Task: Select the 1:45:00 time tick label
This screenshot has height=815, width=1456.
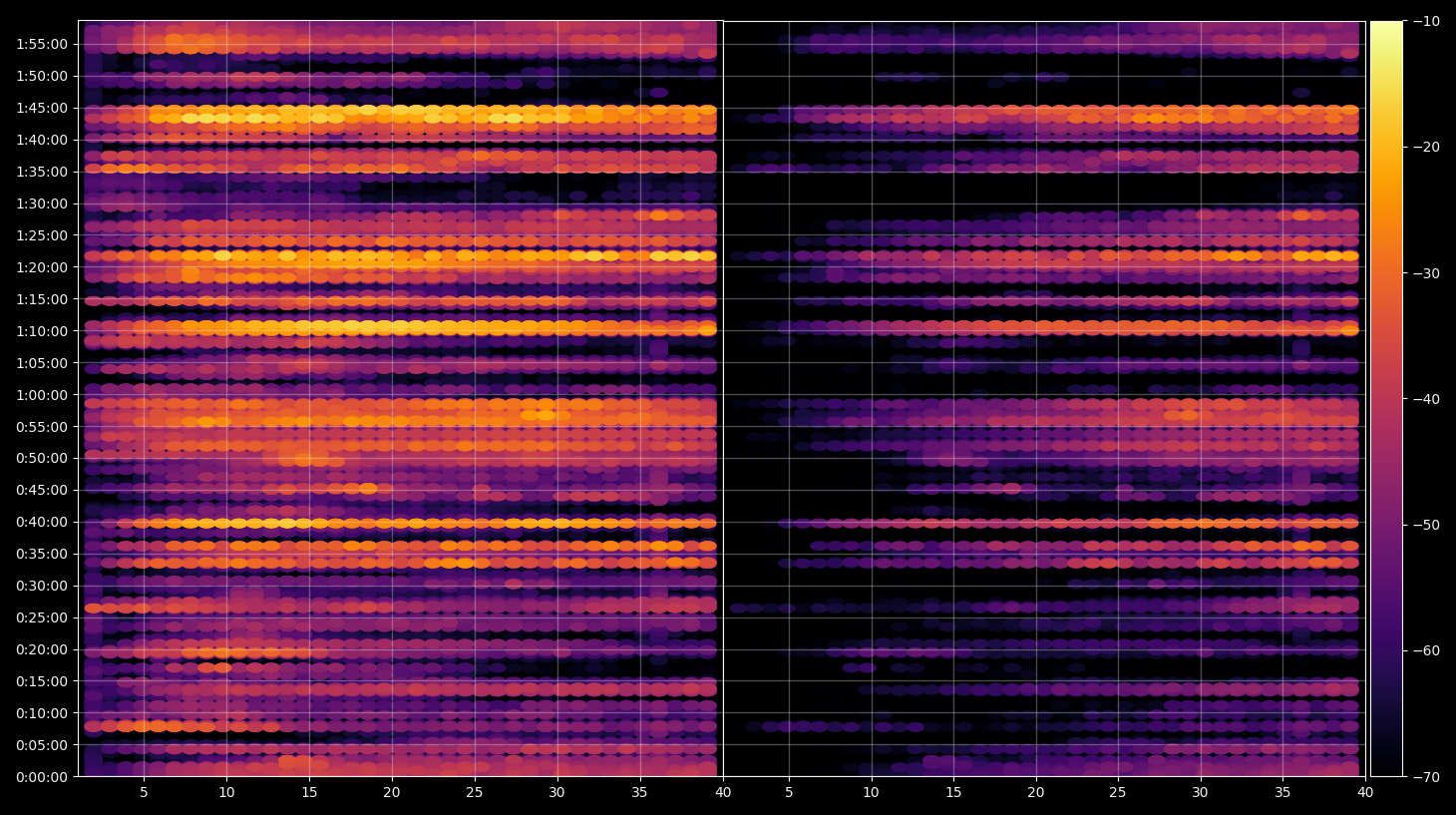Action: pos(42,108)
